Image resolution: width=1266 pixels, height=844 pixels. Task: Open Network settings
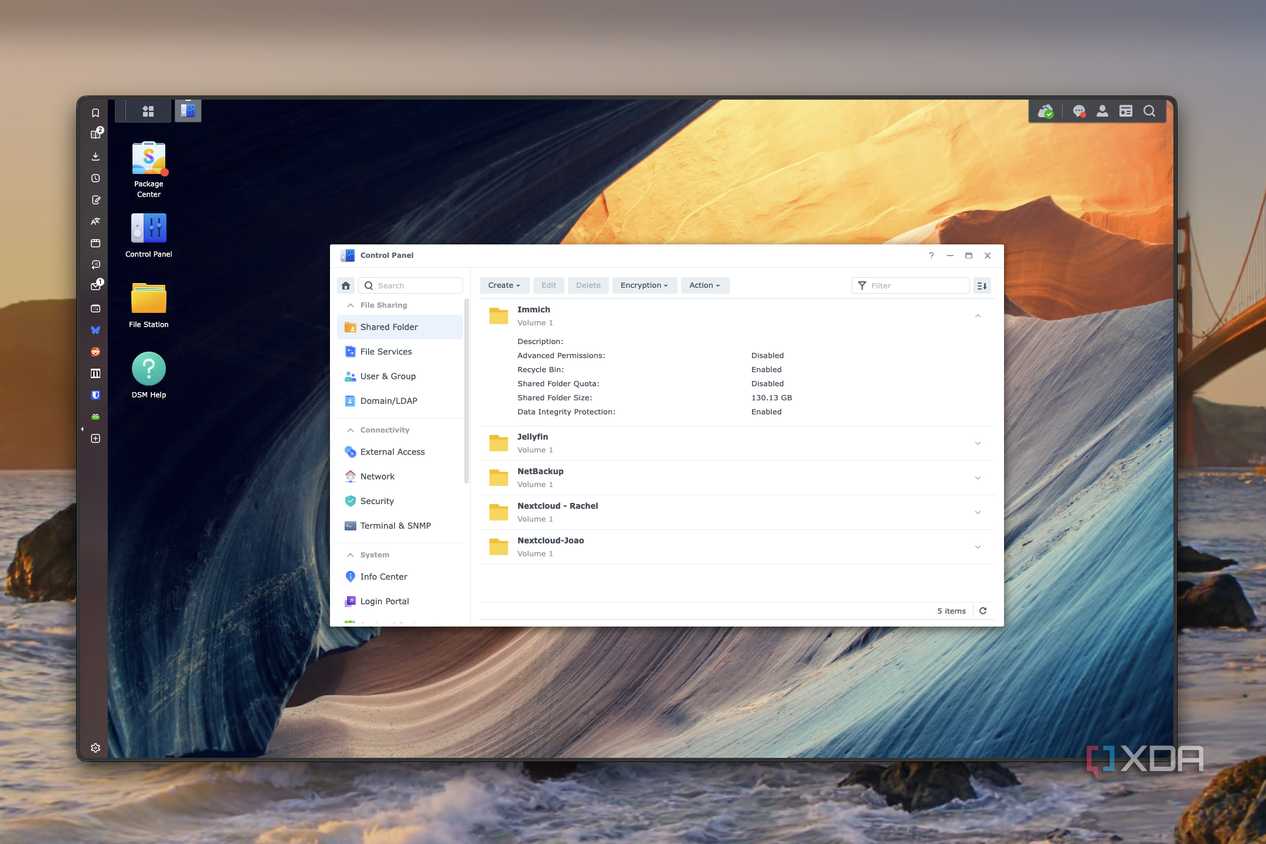click(400, 477)
